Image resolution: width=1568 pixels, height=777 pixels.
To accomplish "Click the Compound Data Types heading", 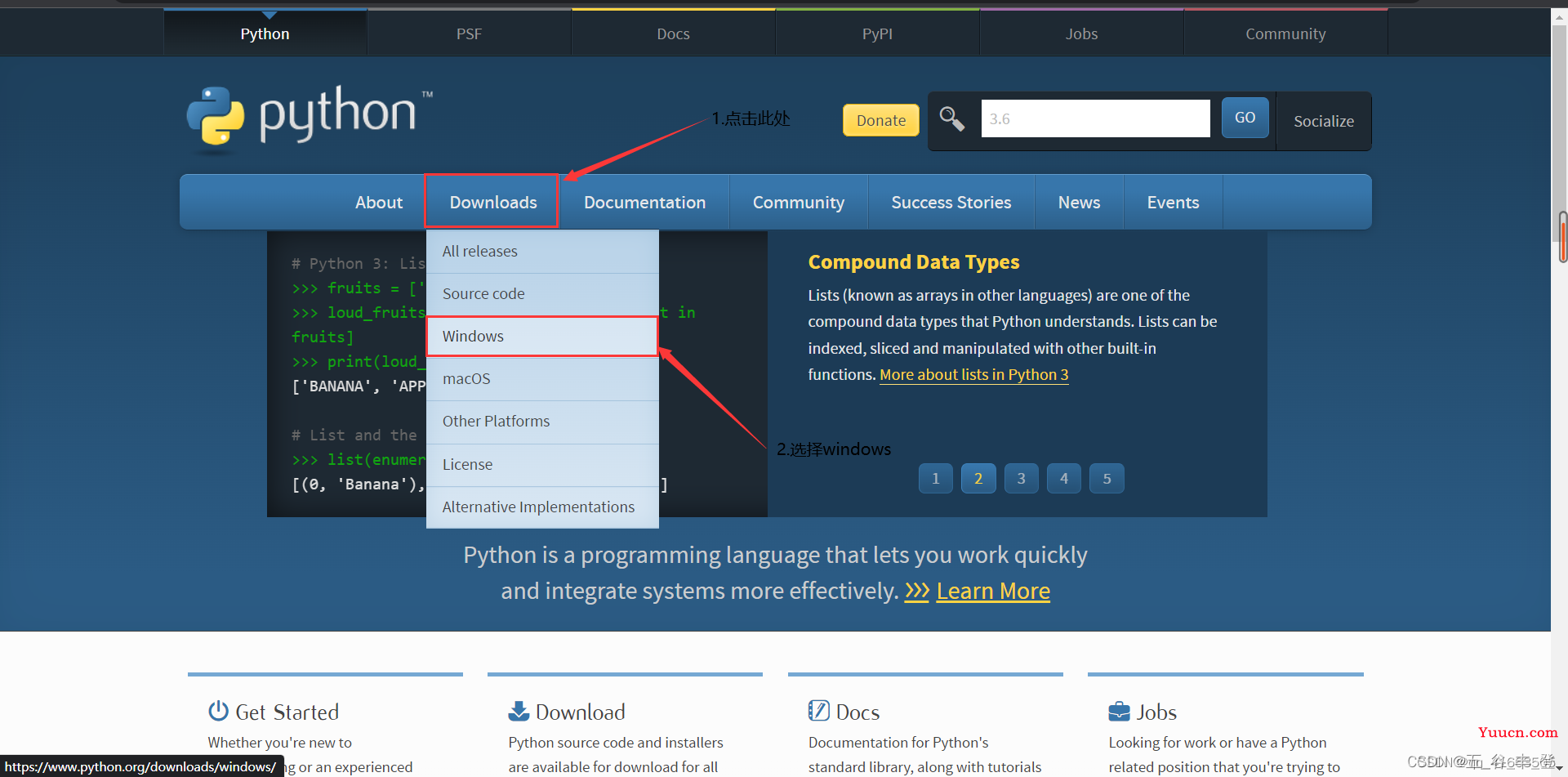I will (914, 262).
